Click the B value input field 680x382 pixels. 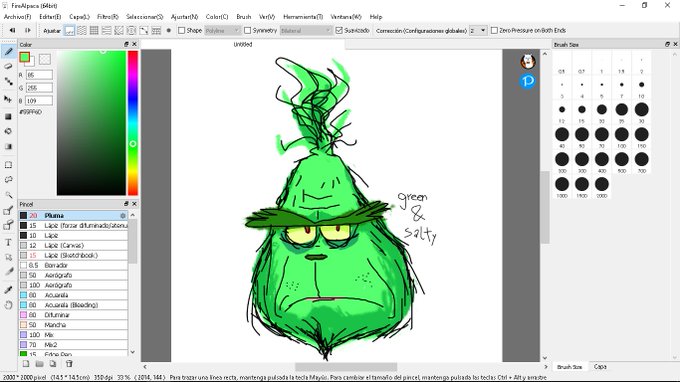pyautogui.click(x=39, y=101)
